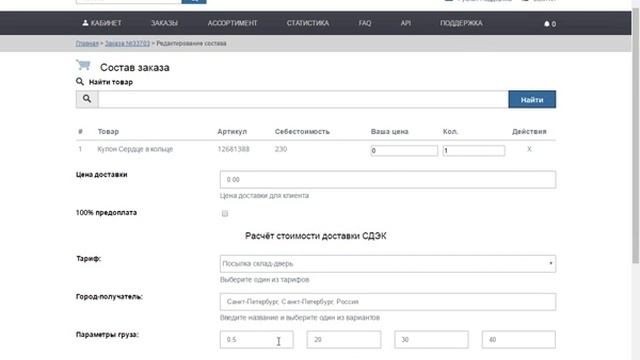Viewport: 640px width, 360px height.
Task: Click the blue Найти button
Action: point(532,99)
